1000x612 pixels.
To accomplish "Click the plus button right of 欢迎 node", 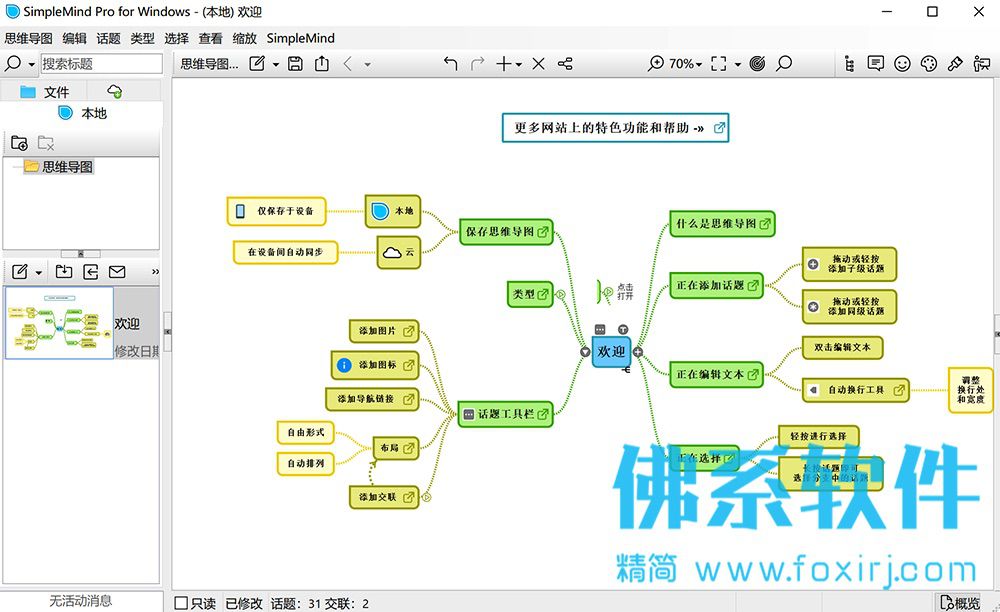I will [x=638, y=352].
